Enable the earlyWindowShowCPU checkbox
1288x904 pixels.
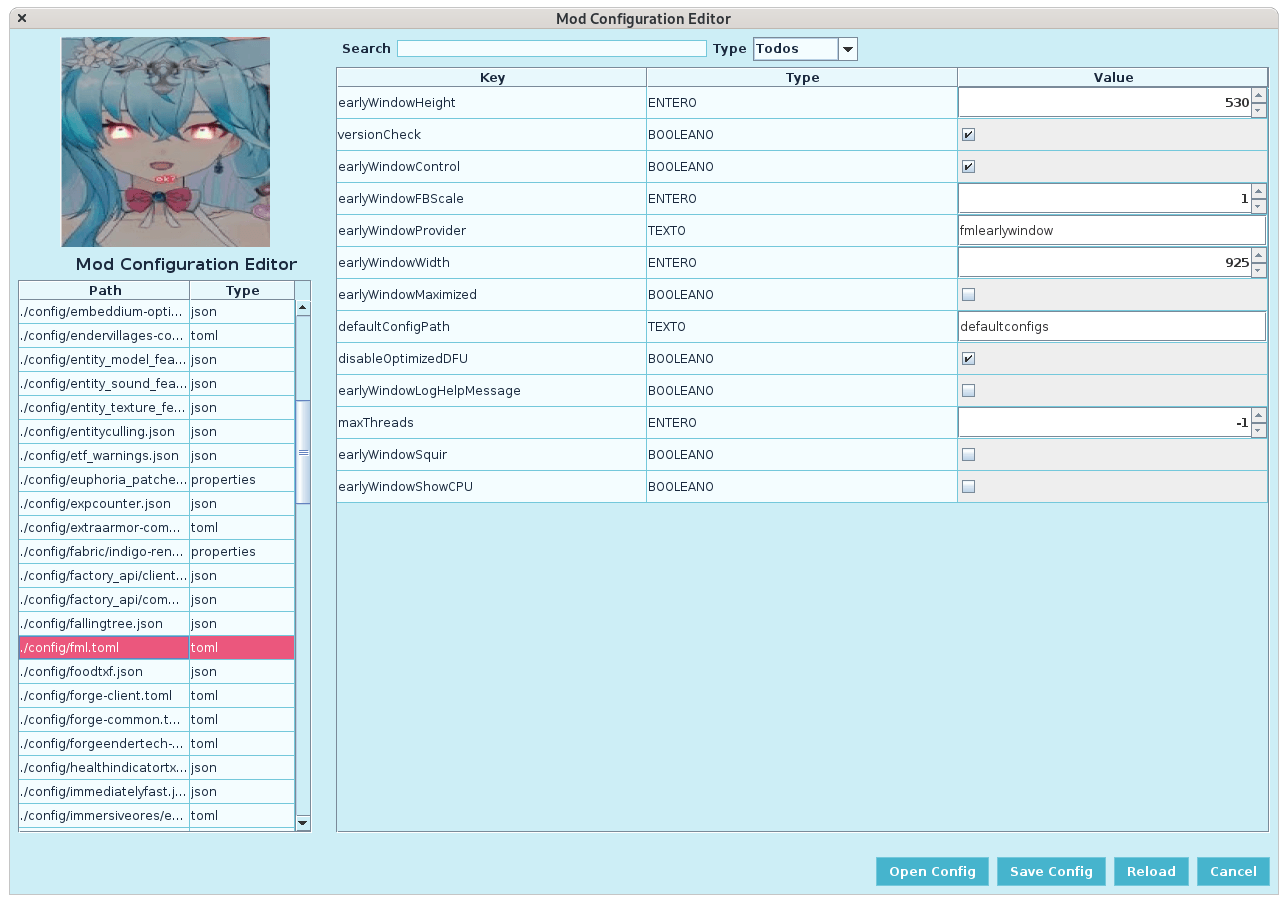(968, 487)
